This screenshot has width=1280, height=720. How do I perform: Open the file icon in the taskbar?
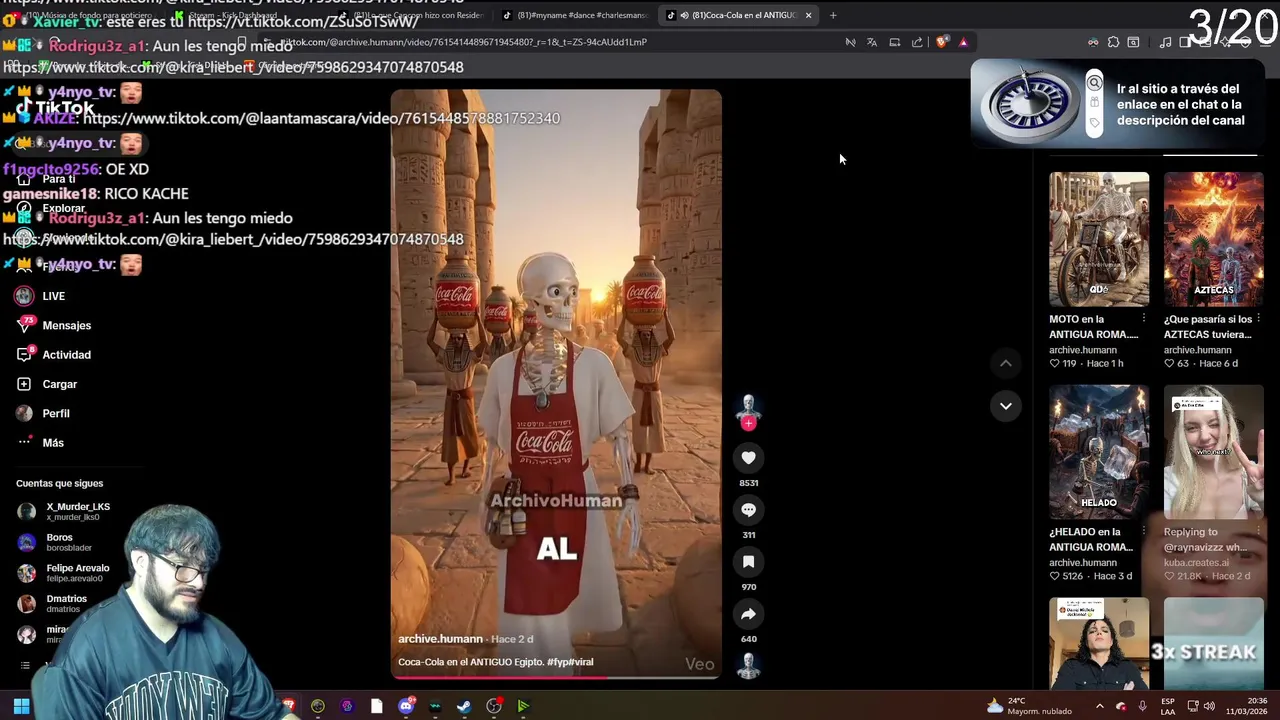tap(376, 707)
